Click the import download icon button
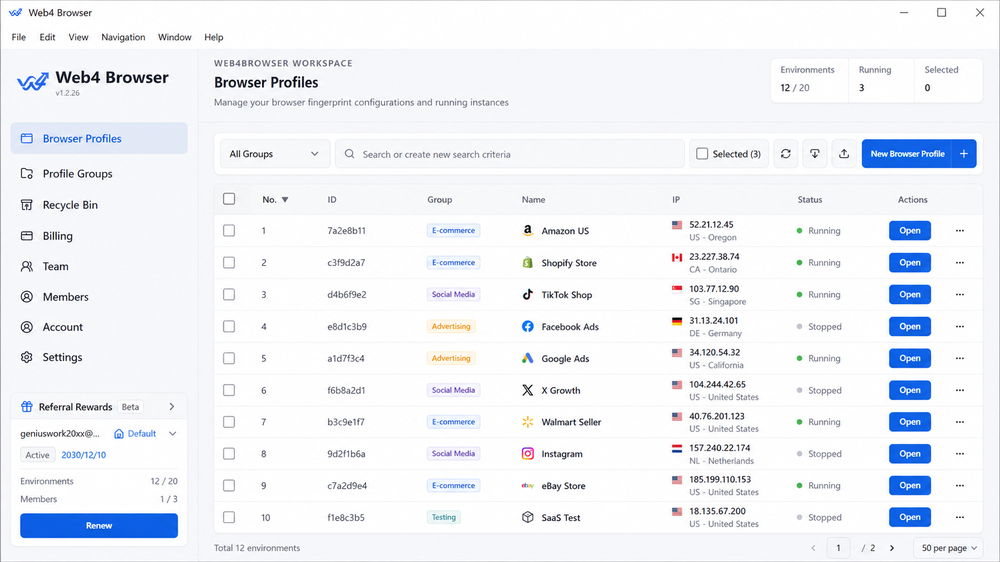The image size is (1000, 562). pyautogui.click(x=814, y=154)
